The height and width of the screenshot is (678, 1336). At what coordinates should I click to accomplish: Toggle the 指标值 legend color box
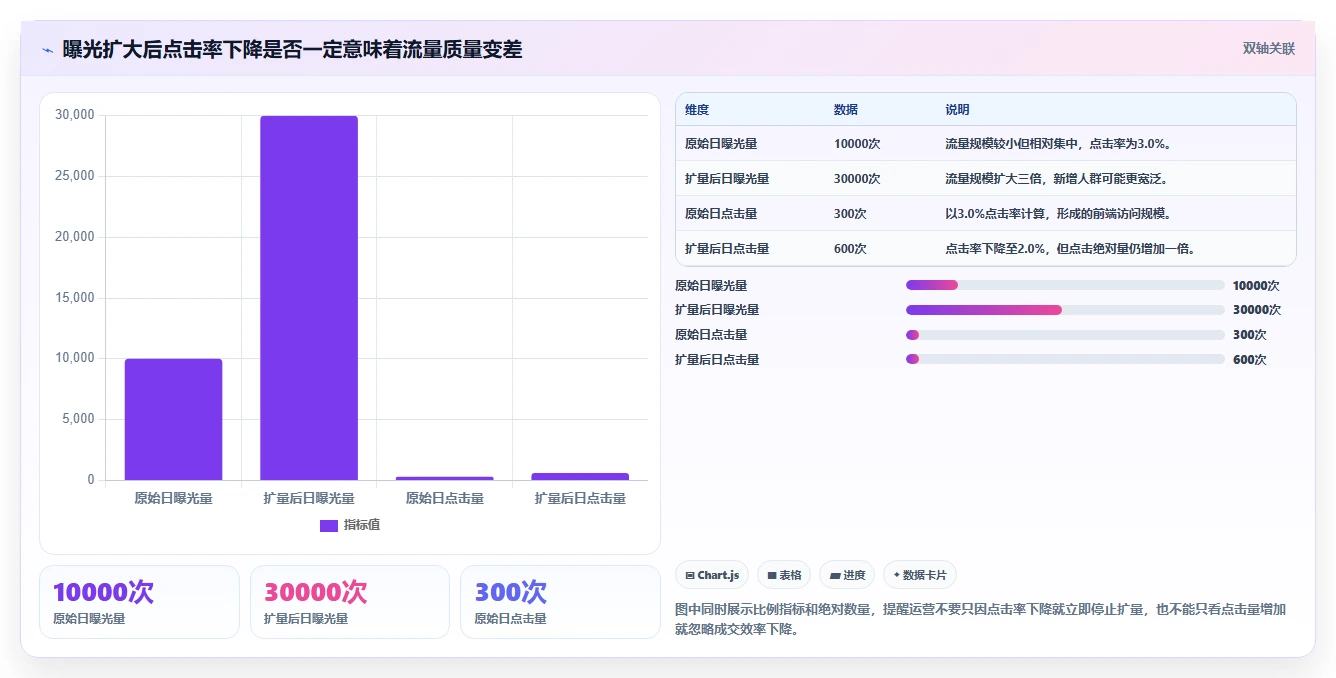pos(329,525)
